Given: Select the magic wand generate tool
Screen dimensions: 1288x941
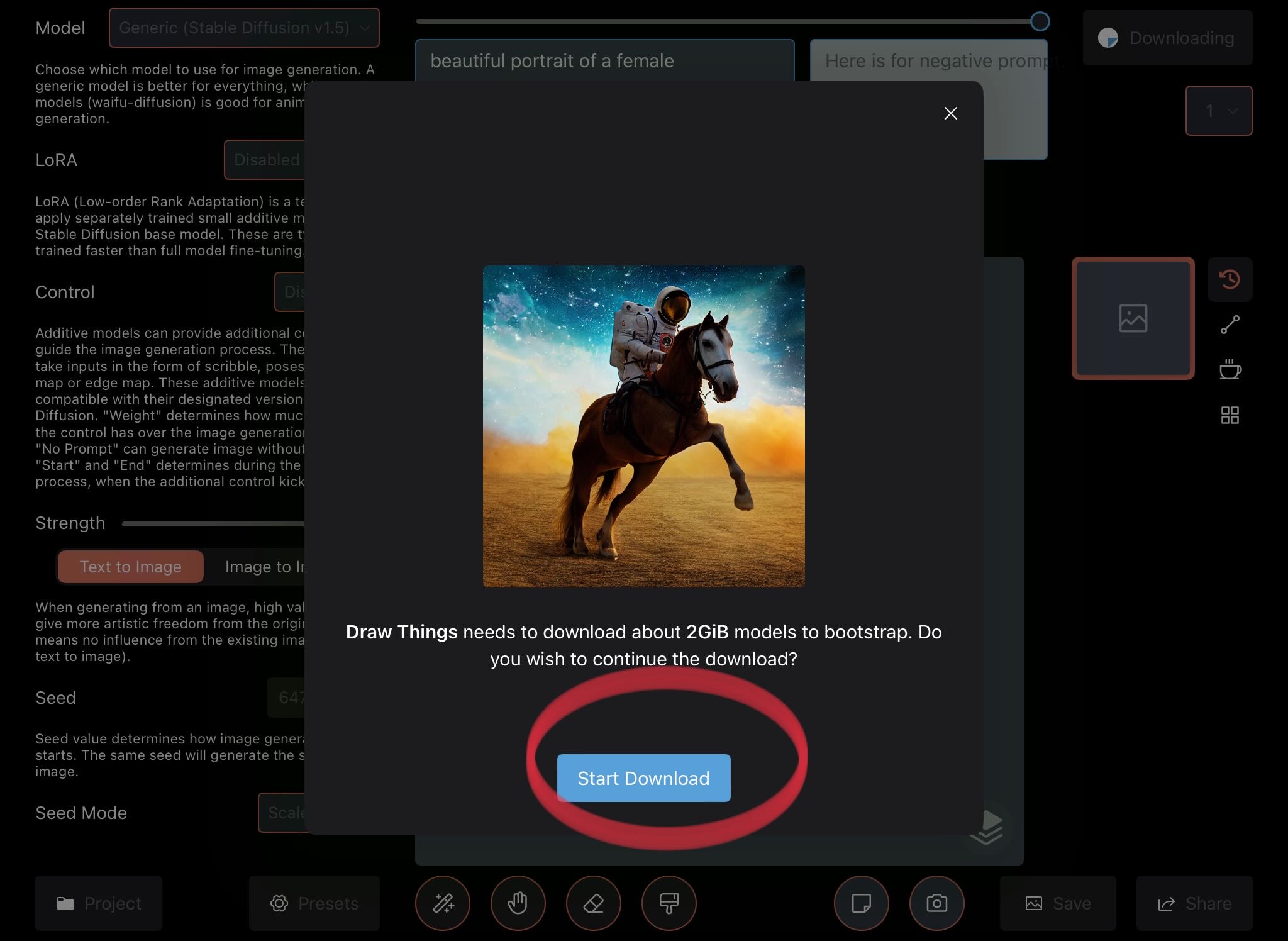Looking at the screenshot, I should pos(443,903).
